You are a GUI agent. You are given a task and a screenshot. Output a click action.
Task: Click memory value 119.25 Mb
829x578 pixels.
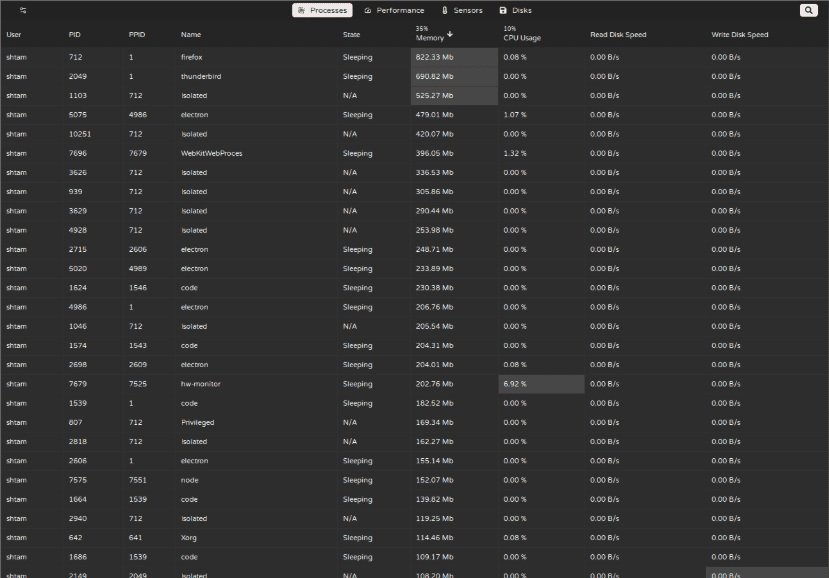coord(434,519)
